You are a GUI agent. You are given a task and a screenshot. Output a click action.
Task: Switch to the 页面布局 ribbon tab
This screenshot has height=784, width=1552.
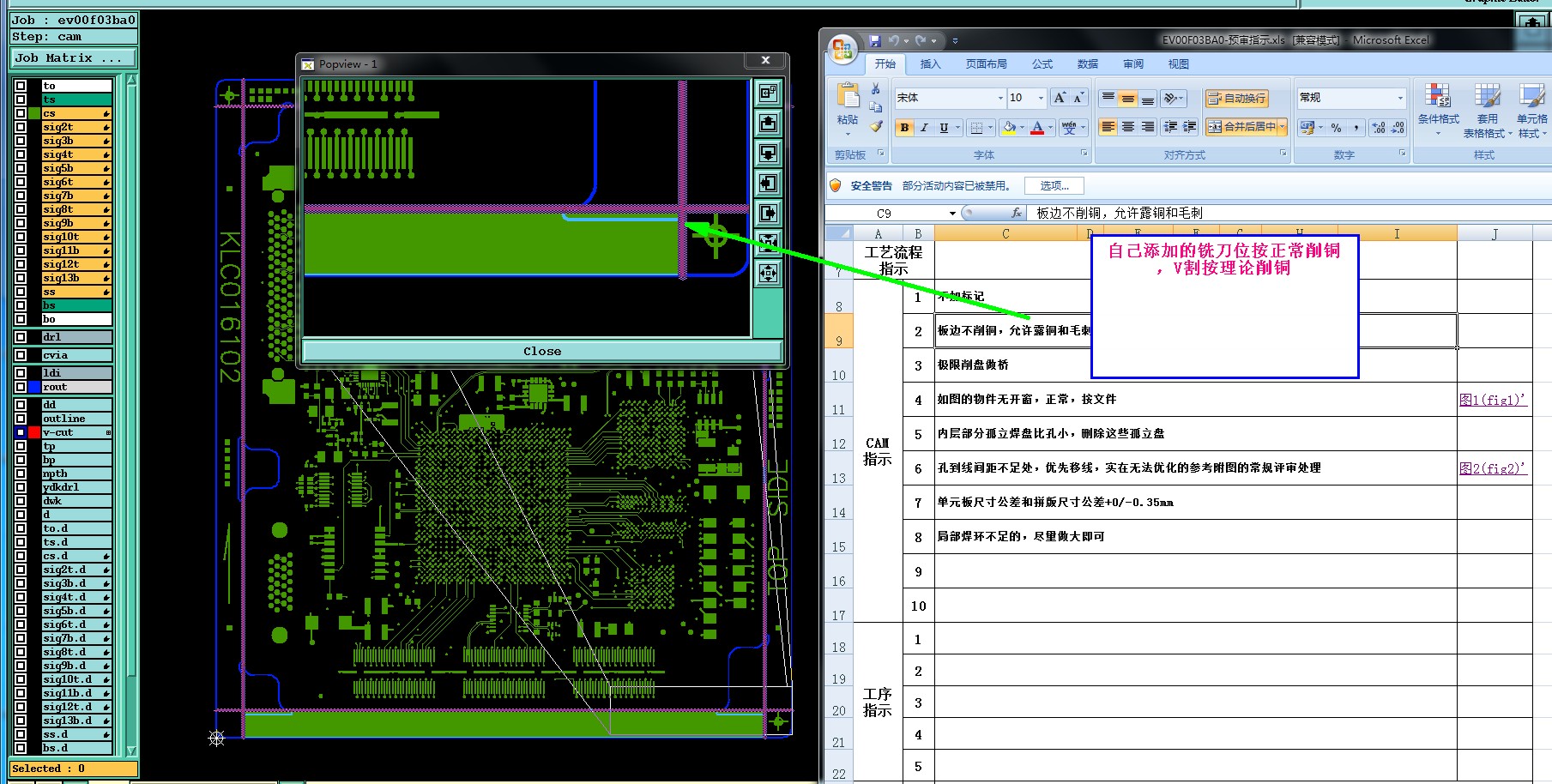point(987,64)
